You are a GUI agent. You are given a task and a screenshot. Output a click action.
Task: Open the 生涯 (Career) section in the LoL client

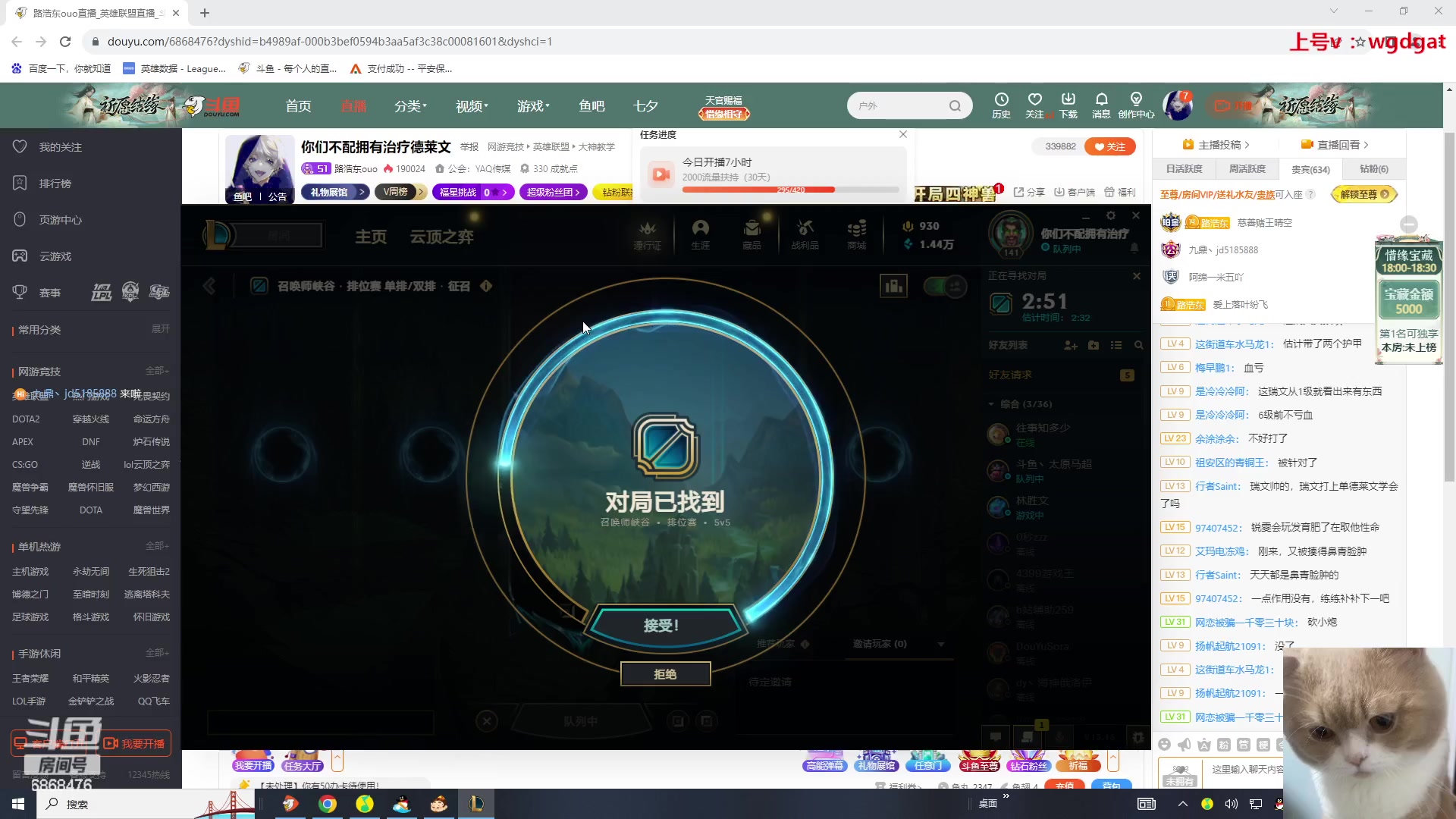click(701, 234)
